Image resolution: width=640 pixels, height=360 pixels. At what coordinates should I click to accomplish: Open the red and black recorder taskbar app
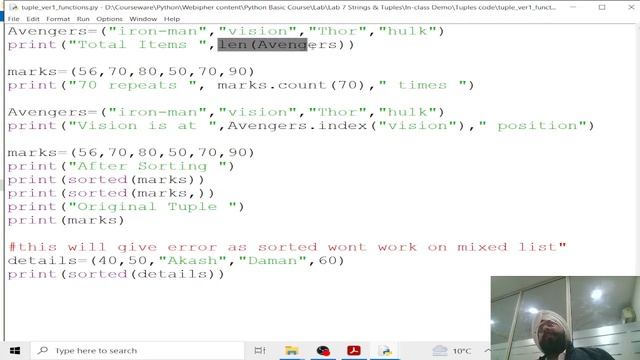click(x=323, y=351)
